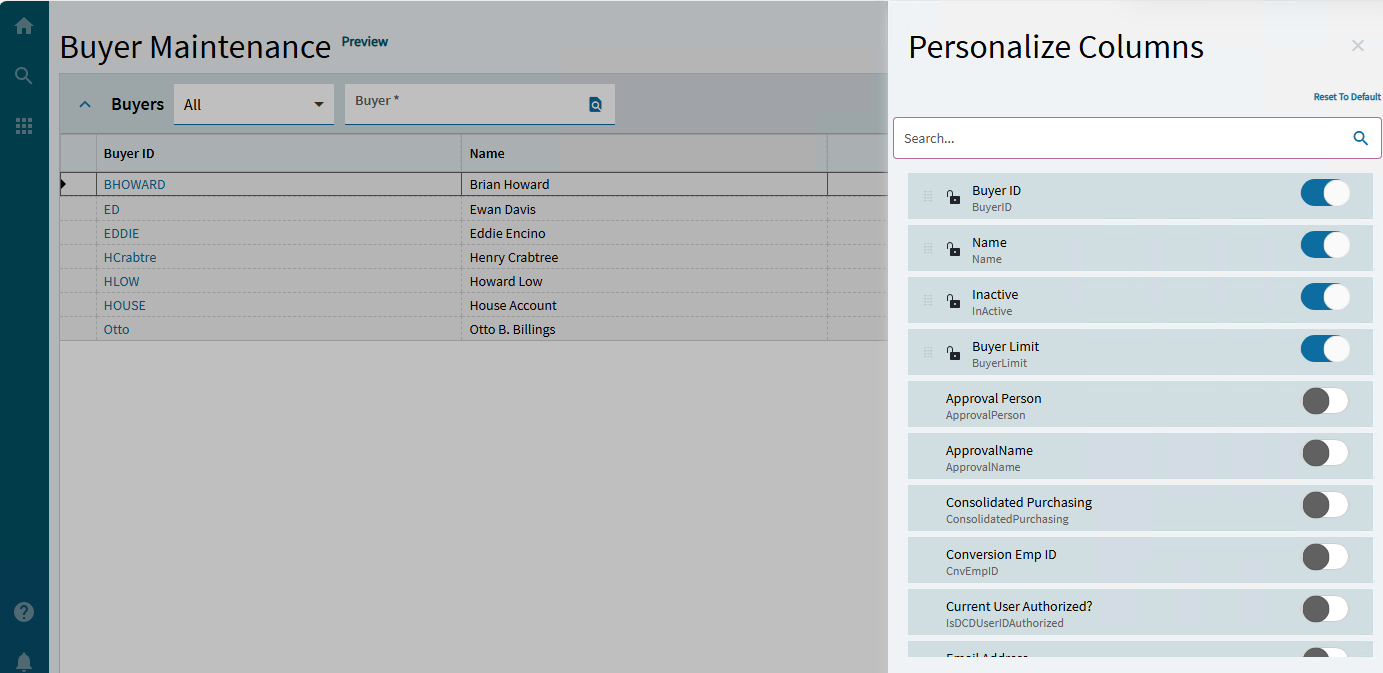Click the Search columns input field
This screenshot has height=673, width=1383.
coord(1120,138)
